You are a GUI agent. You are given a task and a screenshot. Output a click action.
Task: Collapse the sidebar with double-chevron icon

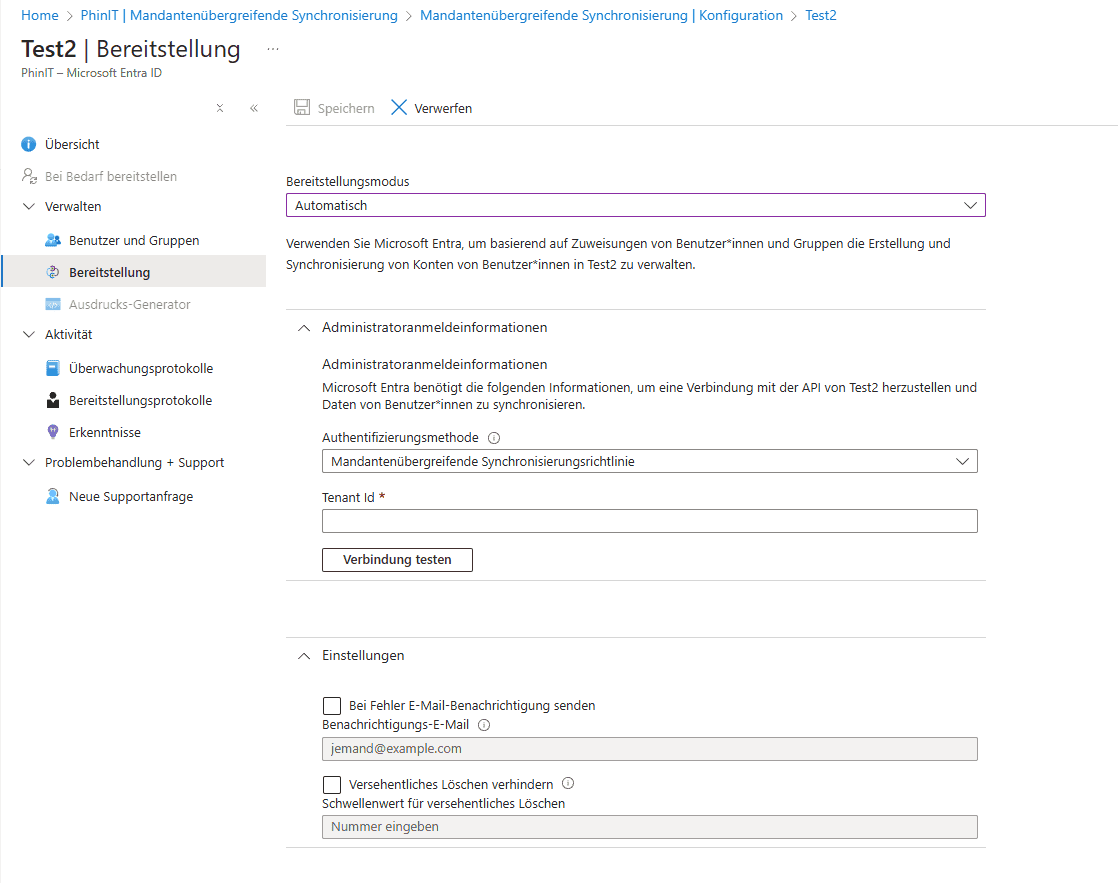click(x=254, y=108)
